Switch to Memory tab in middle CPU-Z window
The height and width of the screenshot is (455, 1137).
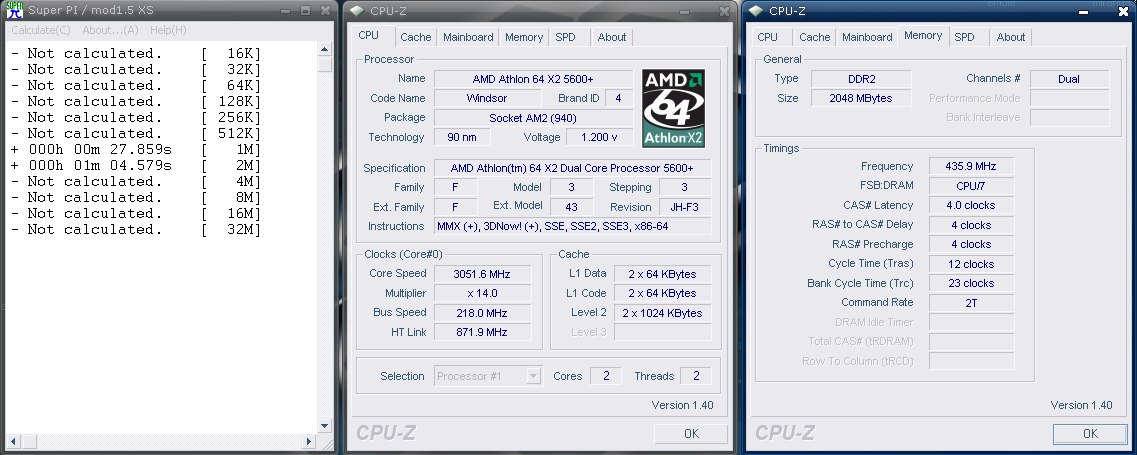tap(524, 37)
